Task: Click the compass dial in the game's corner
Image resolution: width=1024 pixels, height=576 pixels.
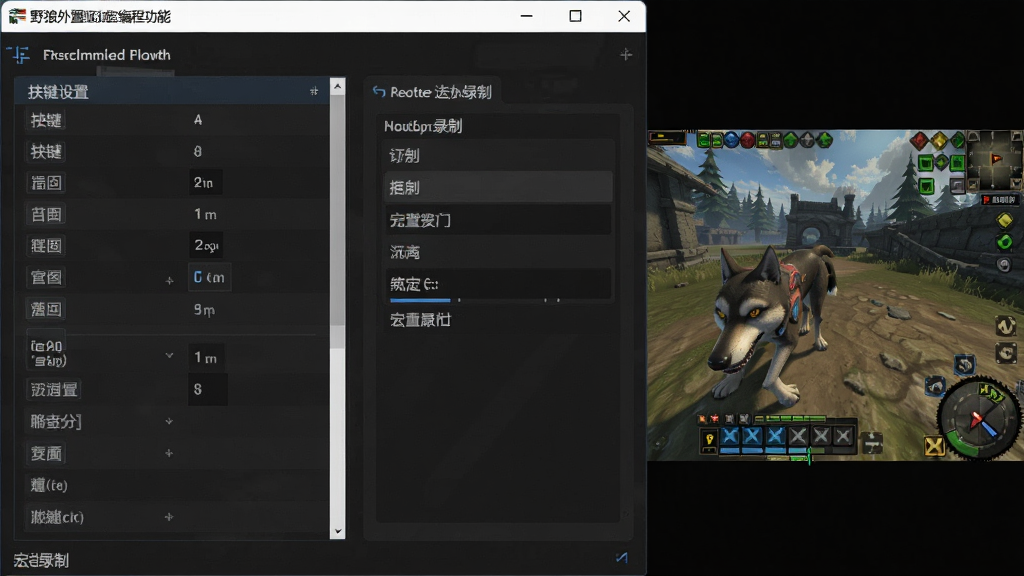Action: (978, 418)
